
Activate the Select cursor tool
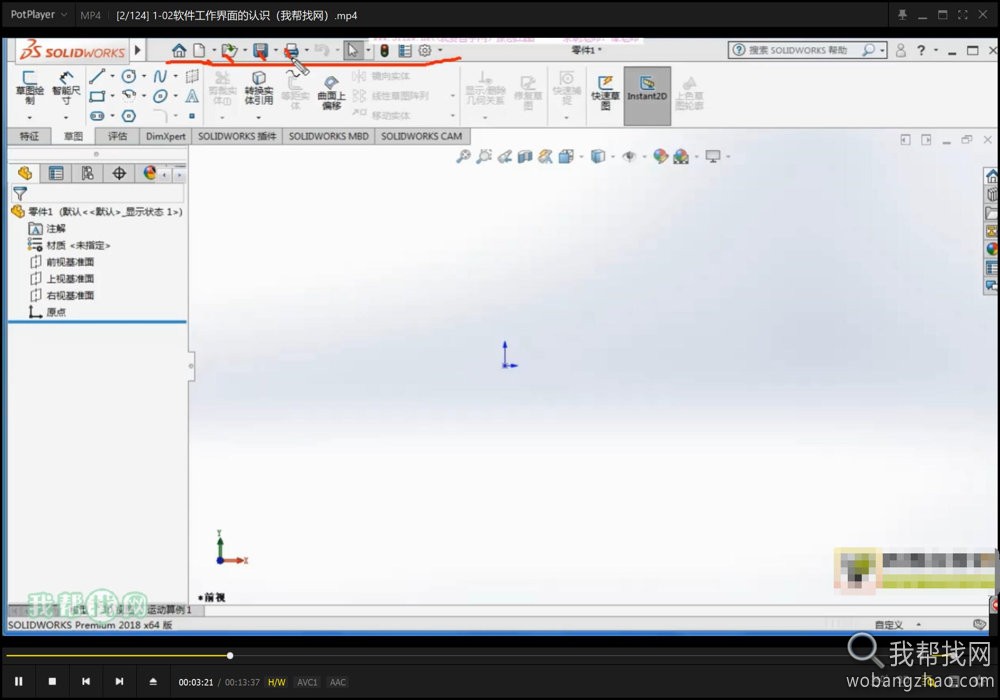click(353, 50)
